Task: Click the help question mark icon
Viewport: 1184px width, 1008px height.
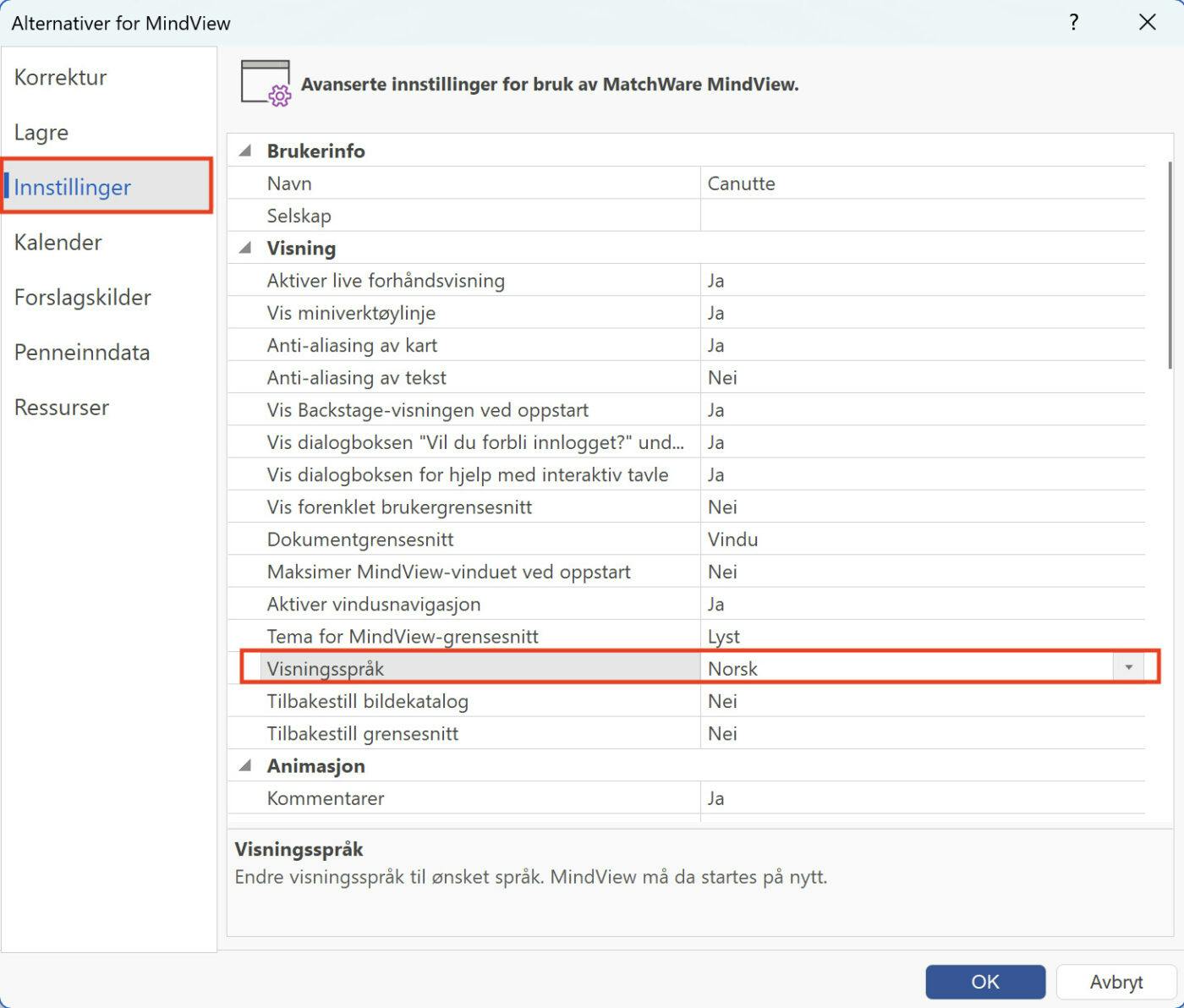Action: click(1073, 23)
